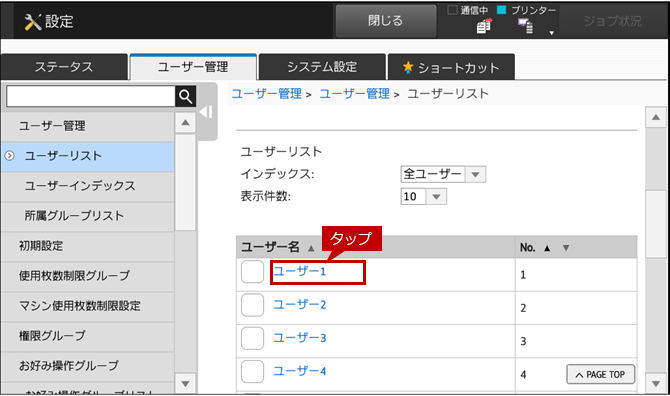Check the box for ユーザー3

(x=252, y=338)
